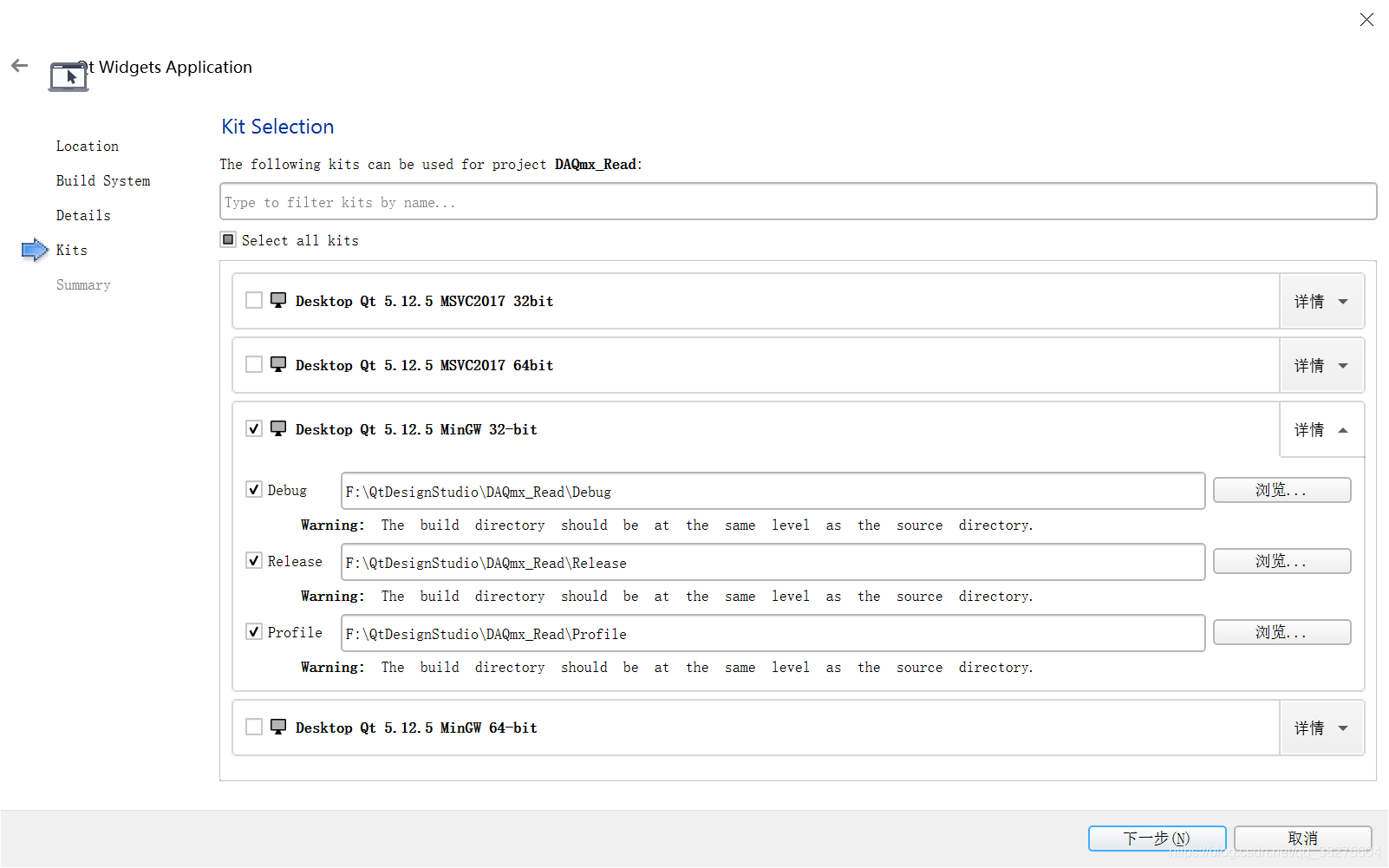Click monitor icon of MinGW 64-bit kit

pyautogui.click(x=278, y=727)
